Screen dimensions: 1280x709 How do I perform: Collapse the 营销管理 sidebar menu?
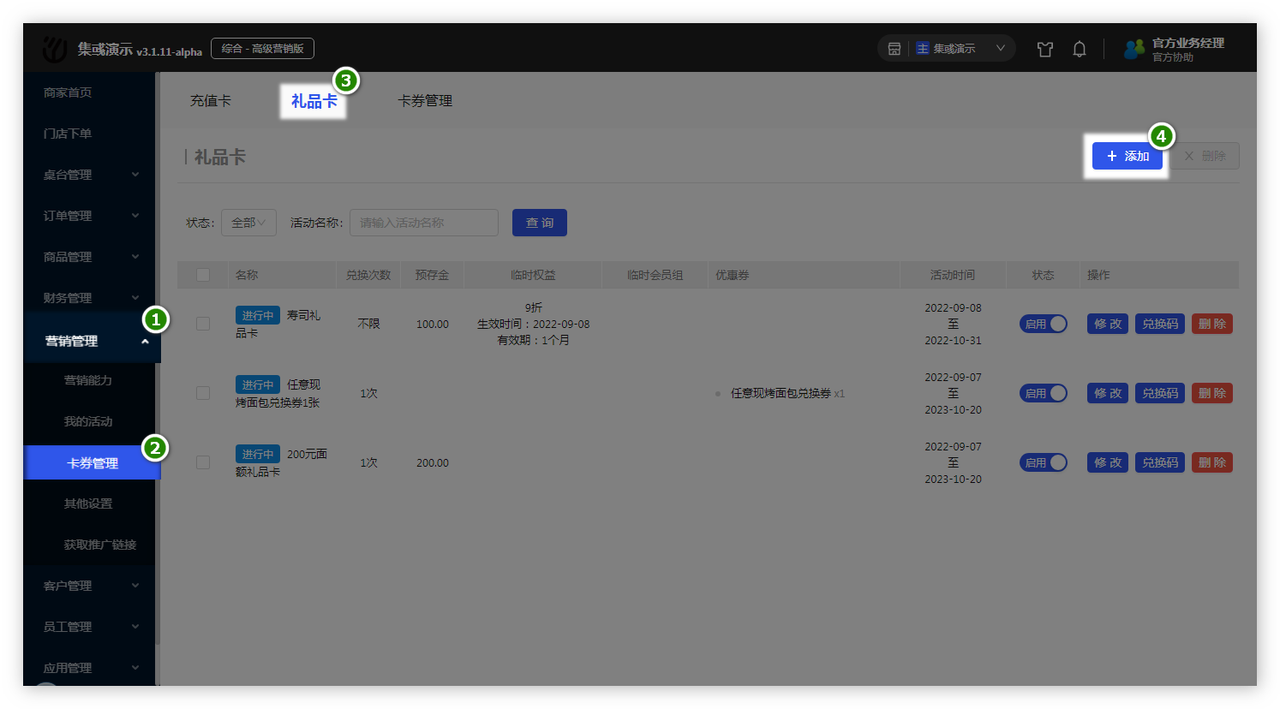(x=90, y=340)
